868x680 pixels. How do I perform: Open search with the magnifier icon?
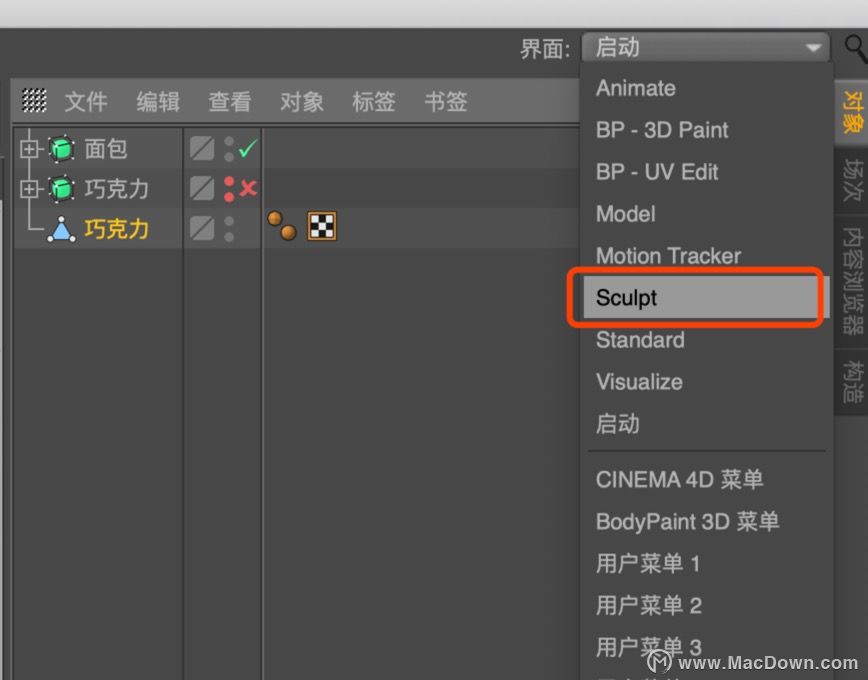(856, 49)
